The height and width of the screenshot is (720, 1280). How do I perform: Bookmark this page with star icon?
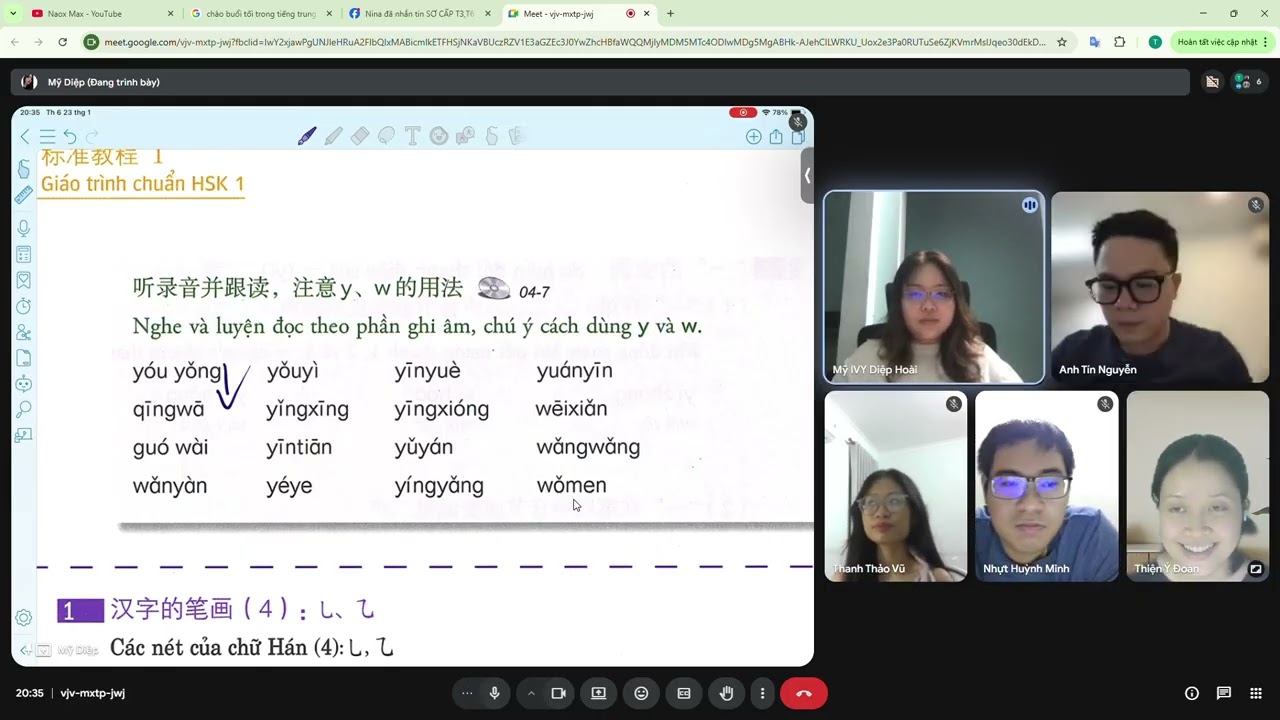[x=1061, y=42]
